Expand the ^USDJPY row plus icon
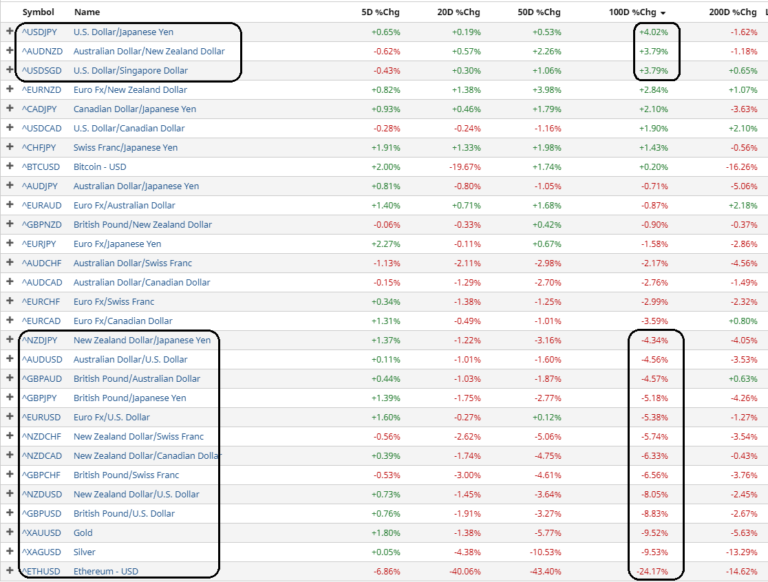Viewport: 768px width, 582px height. pos(10,32)
